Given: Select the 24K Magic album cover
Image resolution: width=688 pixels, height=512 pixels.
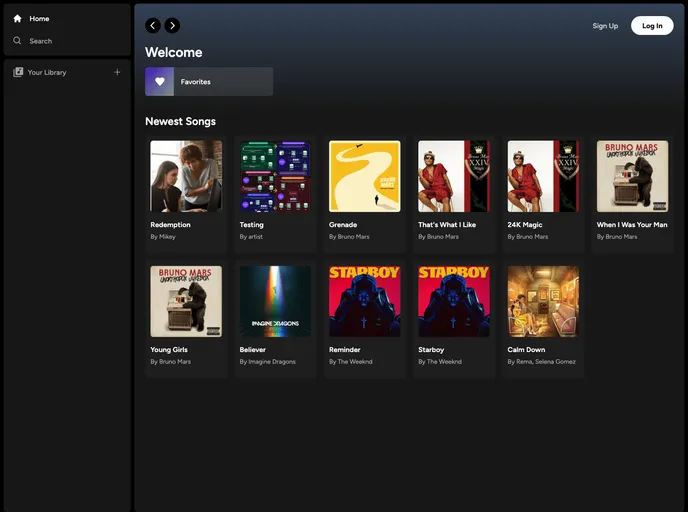Looking at the screenshot, I should tap(543, 176).
